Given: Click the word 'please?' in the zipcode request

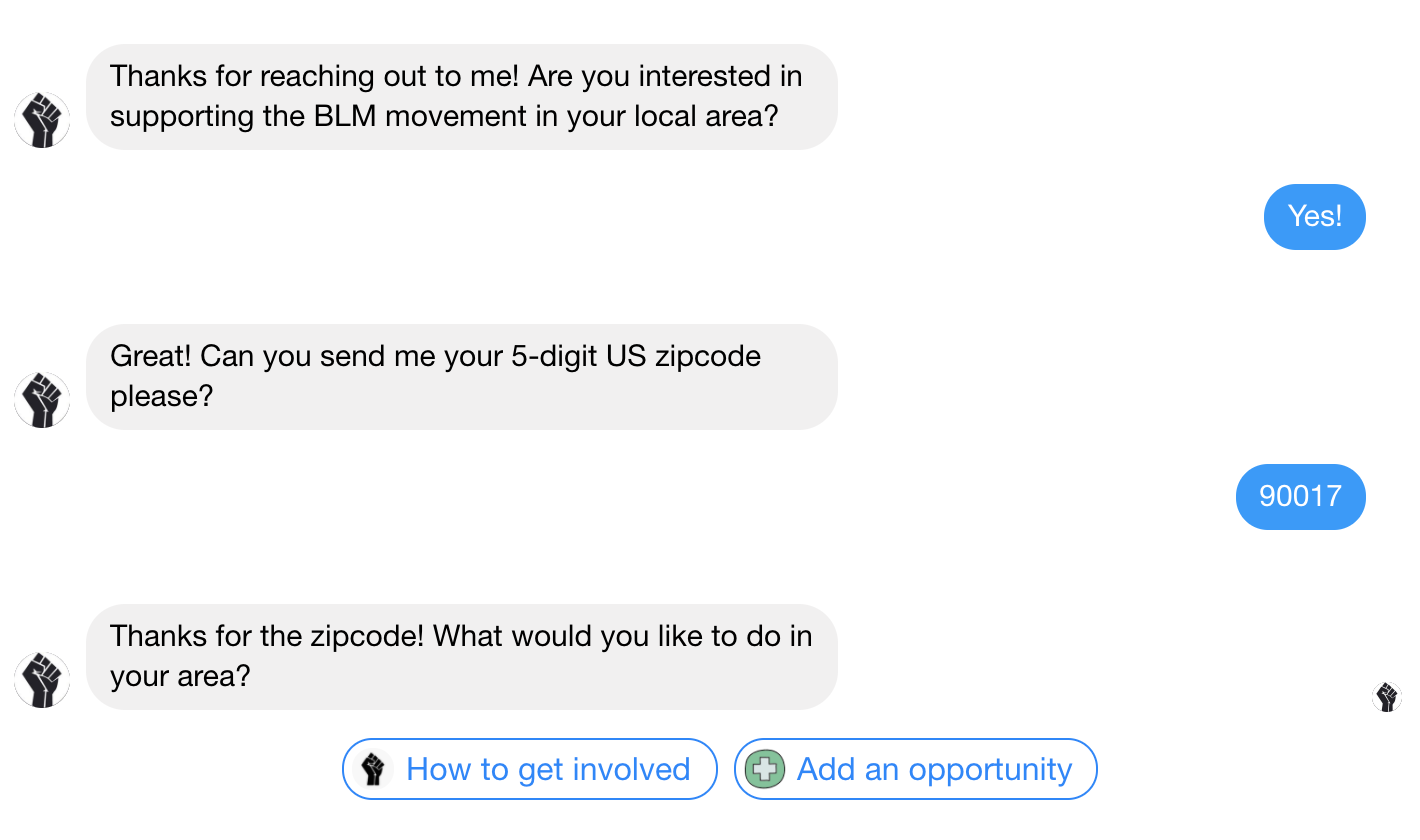Looking at the screenshot, I should click(x=162, y=396).
